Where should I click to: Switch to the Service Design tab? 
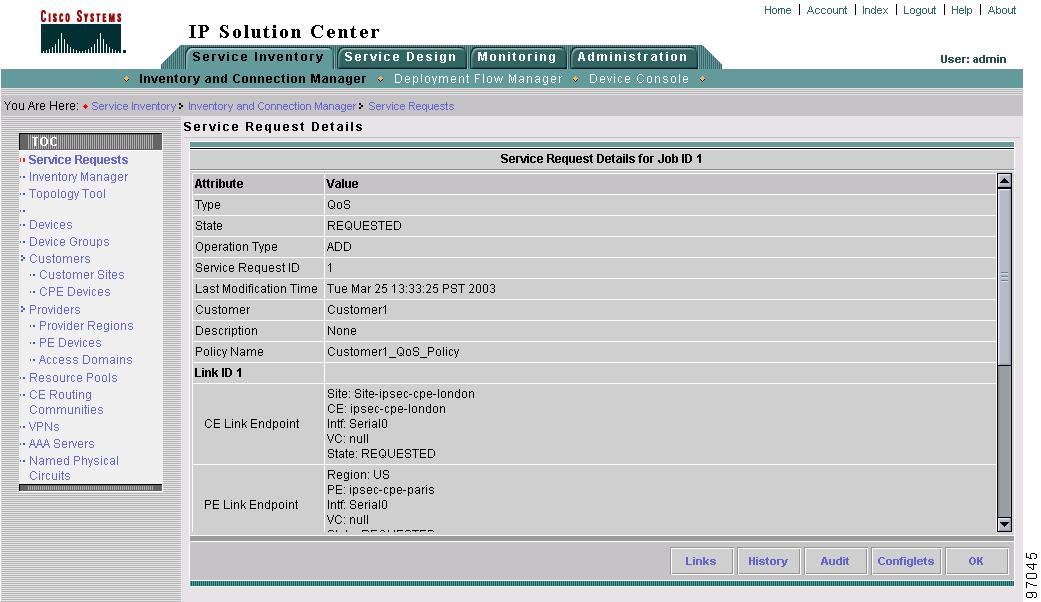tap(400, 57)
